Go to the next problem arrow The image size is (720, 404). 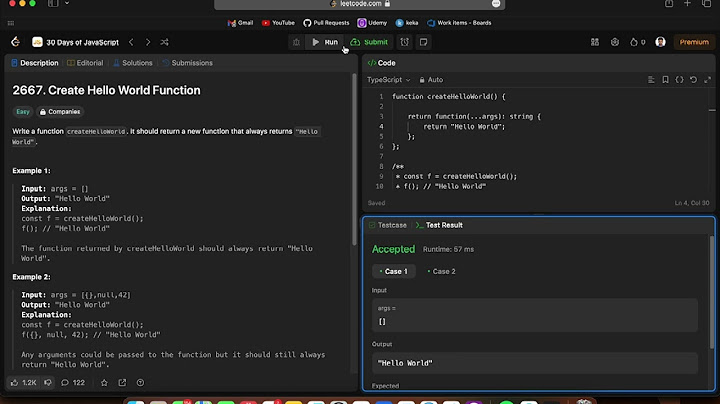(148, 42)
